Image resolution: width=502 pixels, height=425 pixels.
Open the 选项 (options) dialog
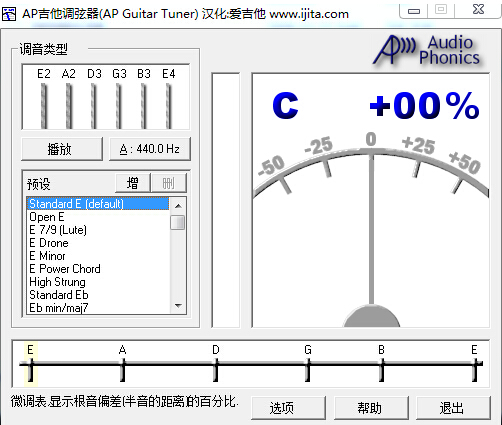288,408
